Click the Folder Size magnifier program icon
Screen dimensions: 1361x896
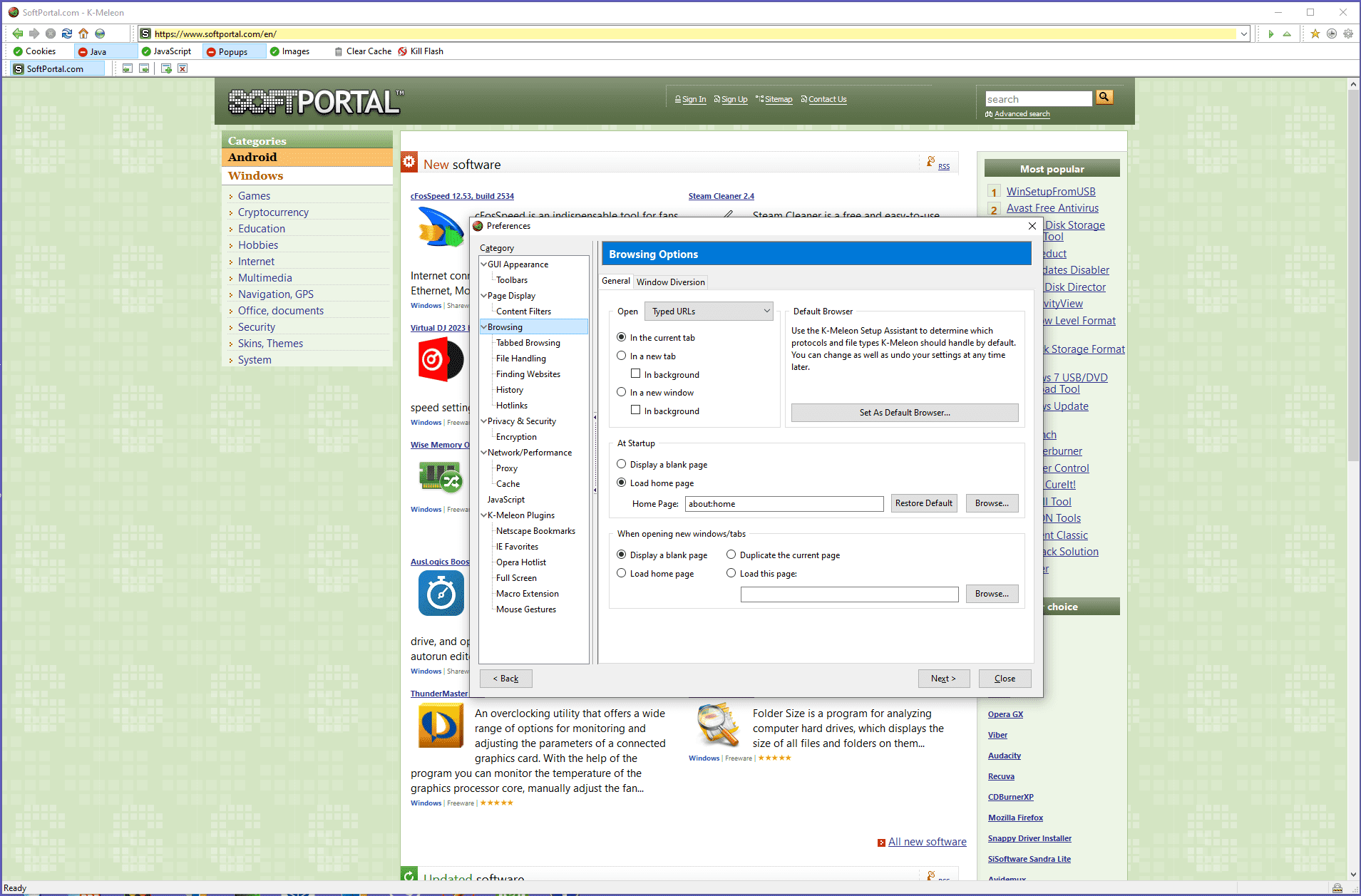tap(718, 725)
